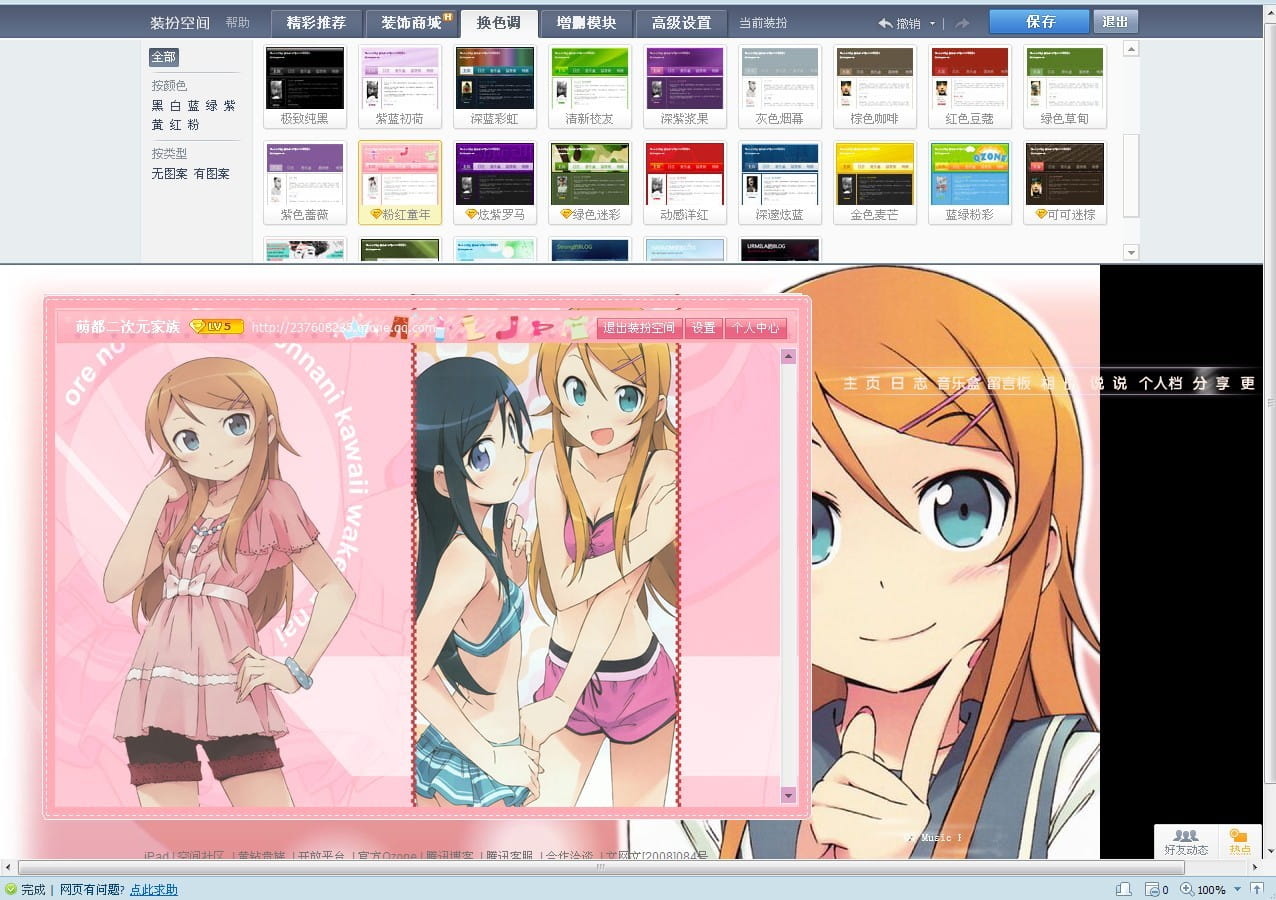Click the horizontal page scrollbar
Viewport: 1276px width, 900px height.
coord(602,867)
